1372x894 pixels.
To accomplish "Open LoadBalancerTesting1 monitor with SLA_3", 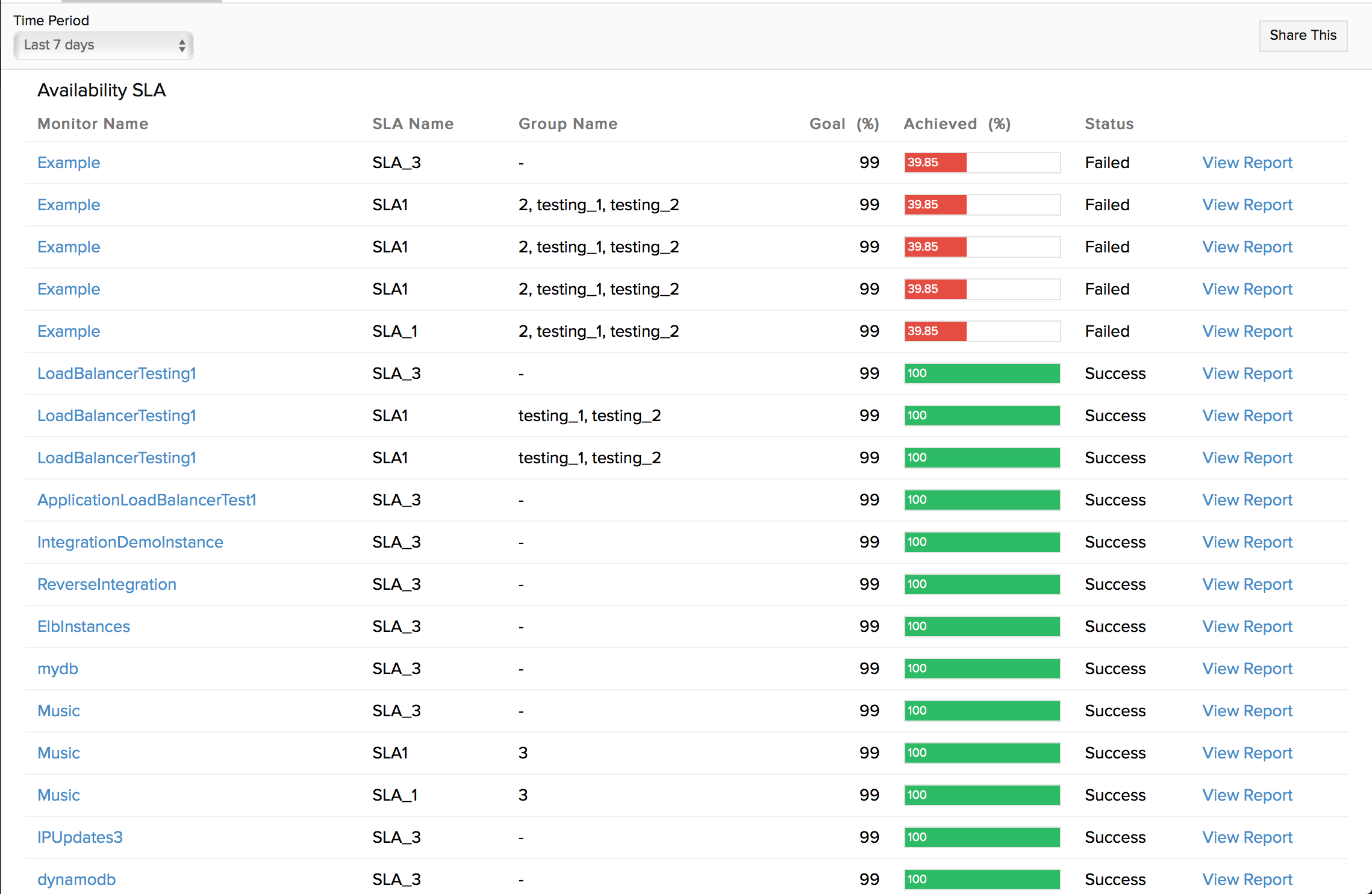I will 116,374.
